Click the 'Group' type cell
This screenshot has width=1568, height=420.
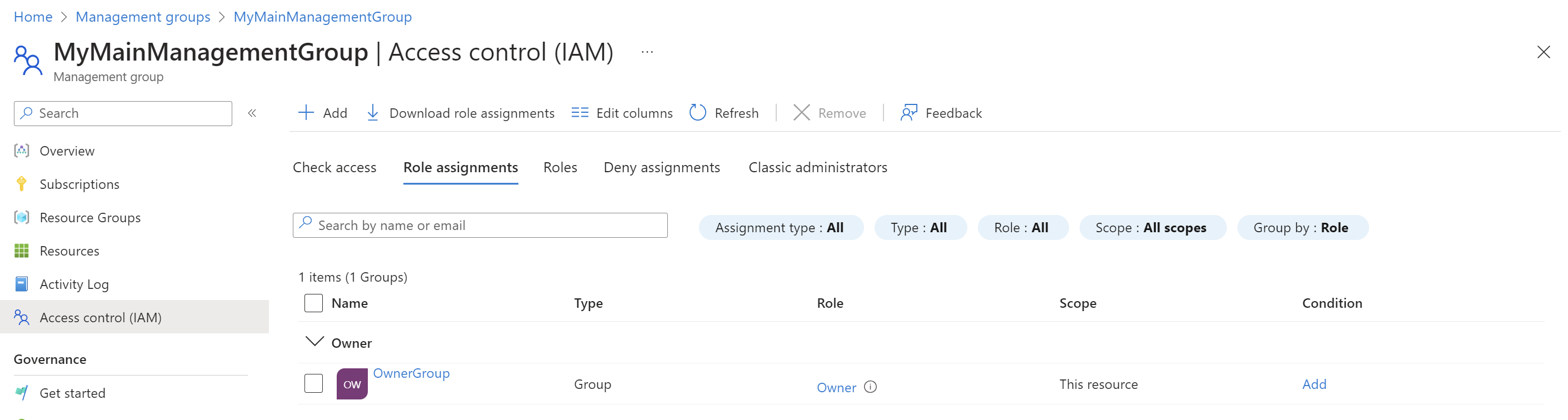coord(592,384)
